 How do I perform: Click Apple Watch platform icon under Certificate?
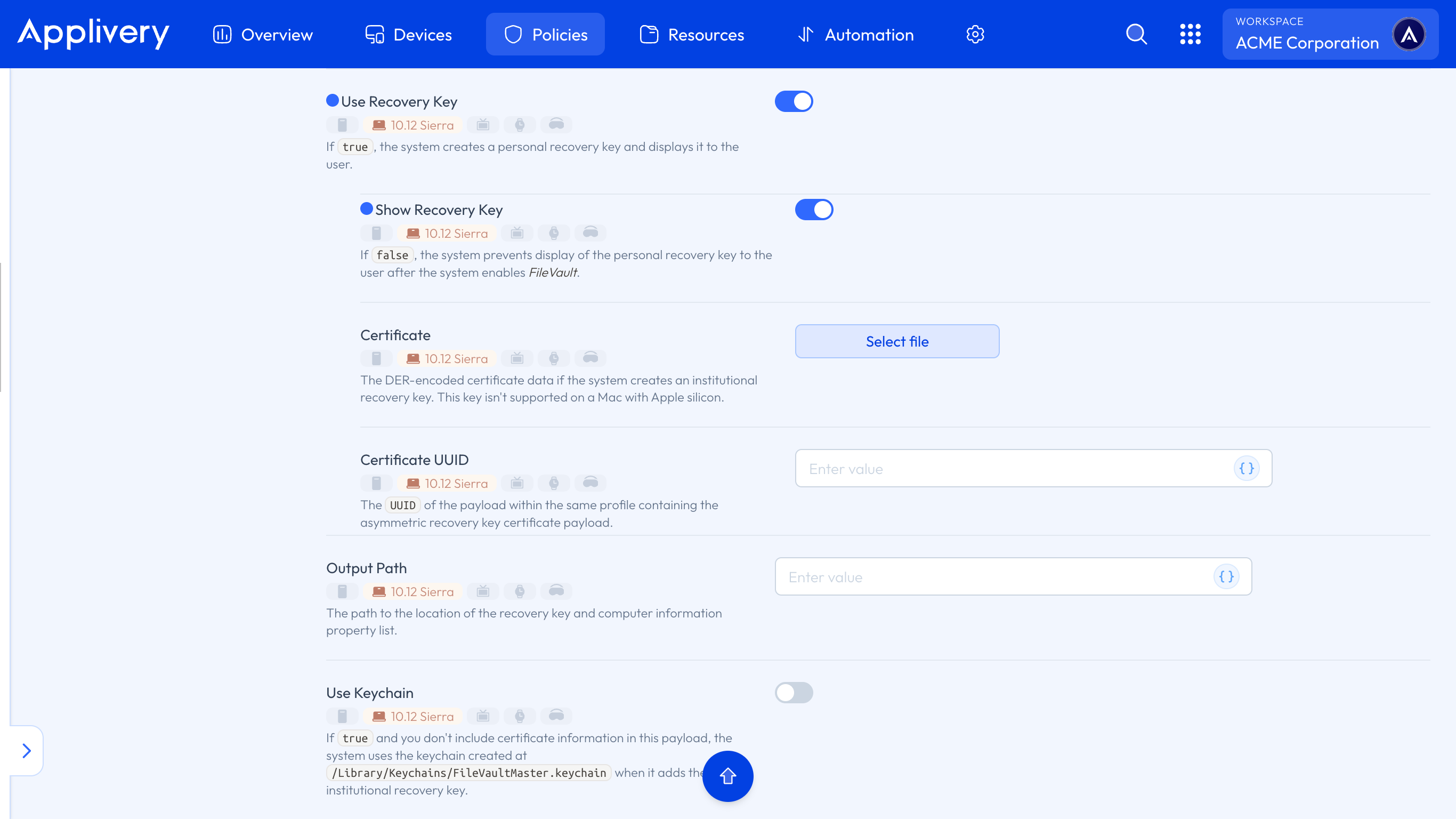(x=554, y=358)
